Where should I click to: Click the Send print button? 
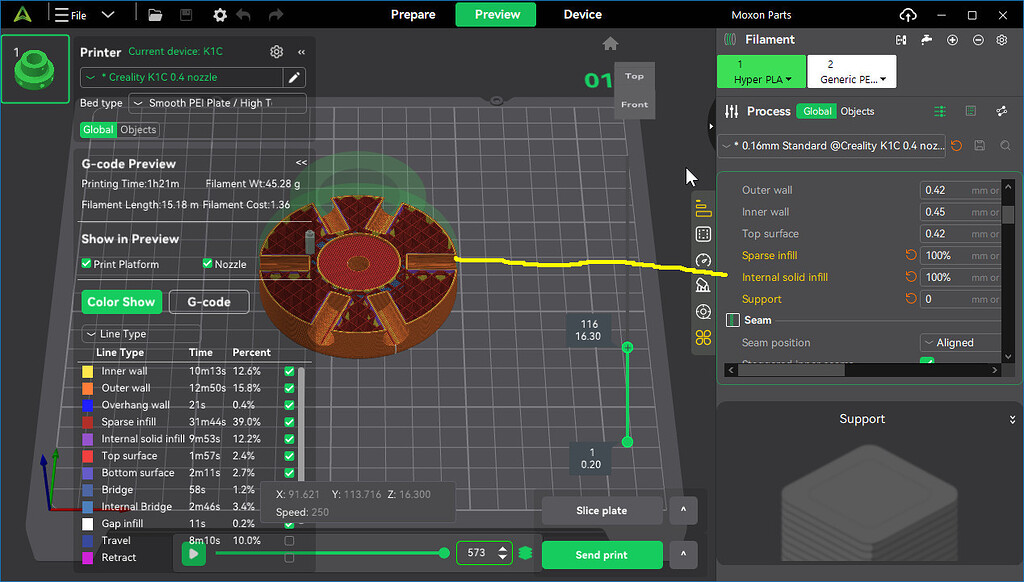click(x=602, y=555)
